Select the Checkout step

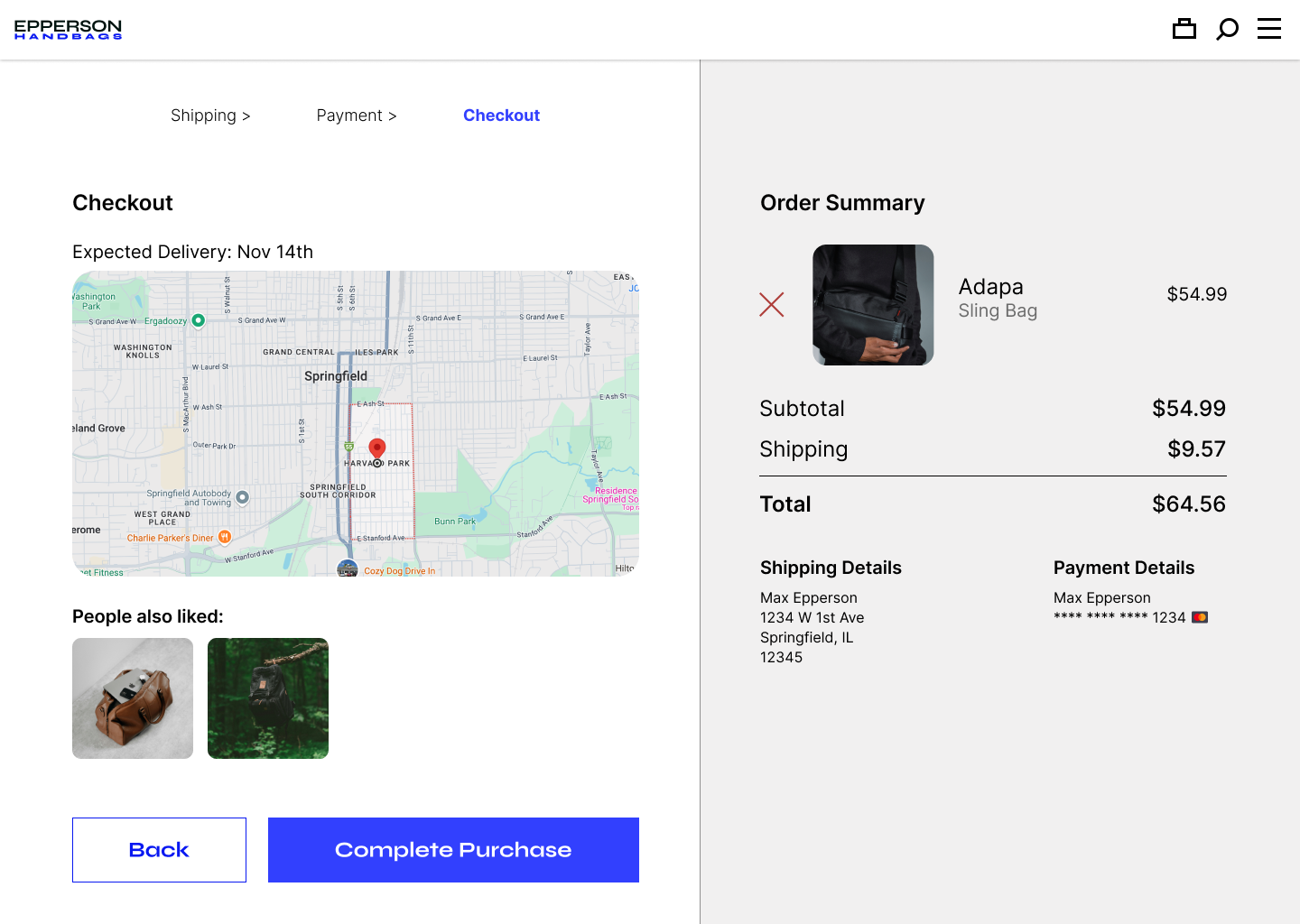click(x=501, y=115)
